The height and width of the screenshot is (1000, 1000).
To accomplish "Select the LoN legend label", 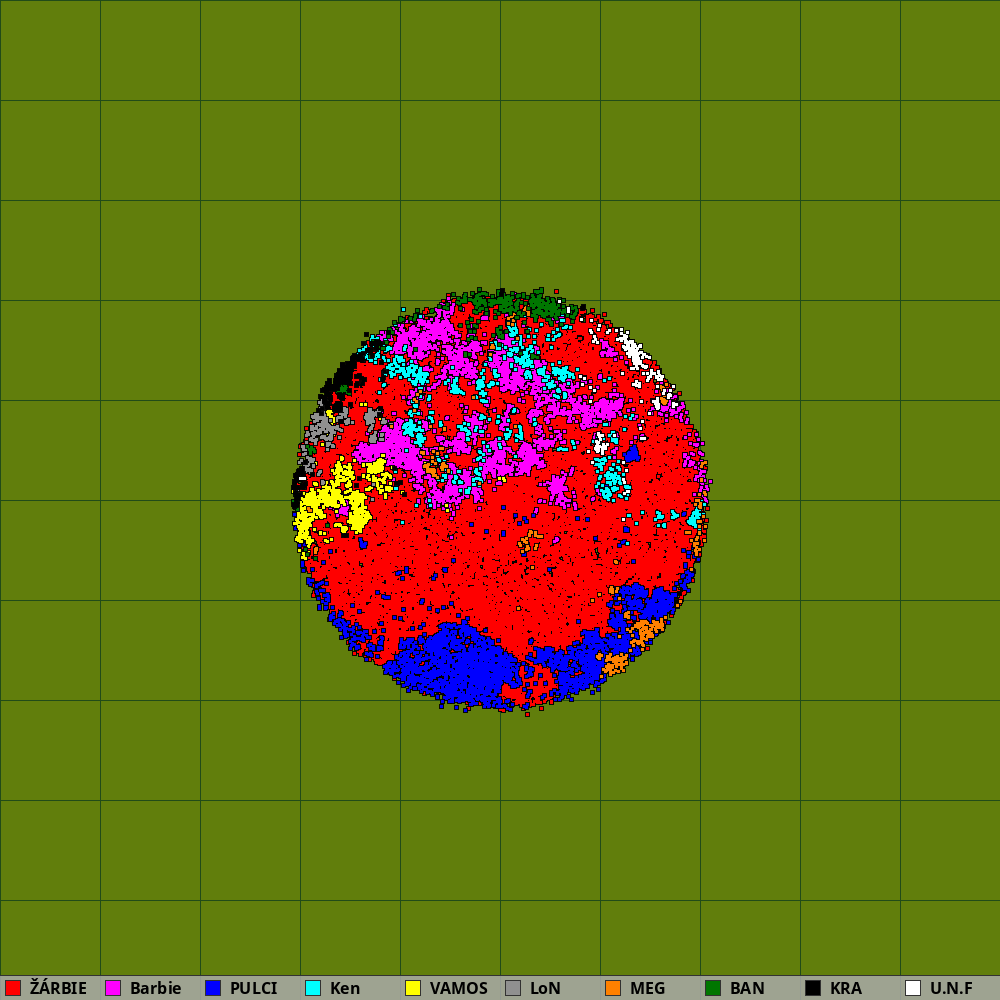I will tap(545, 988).
